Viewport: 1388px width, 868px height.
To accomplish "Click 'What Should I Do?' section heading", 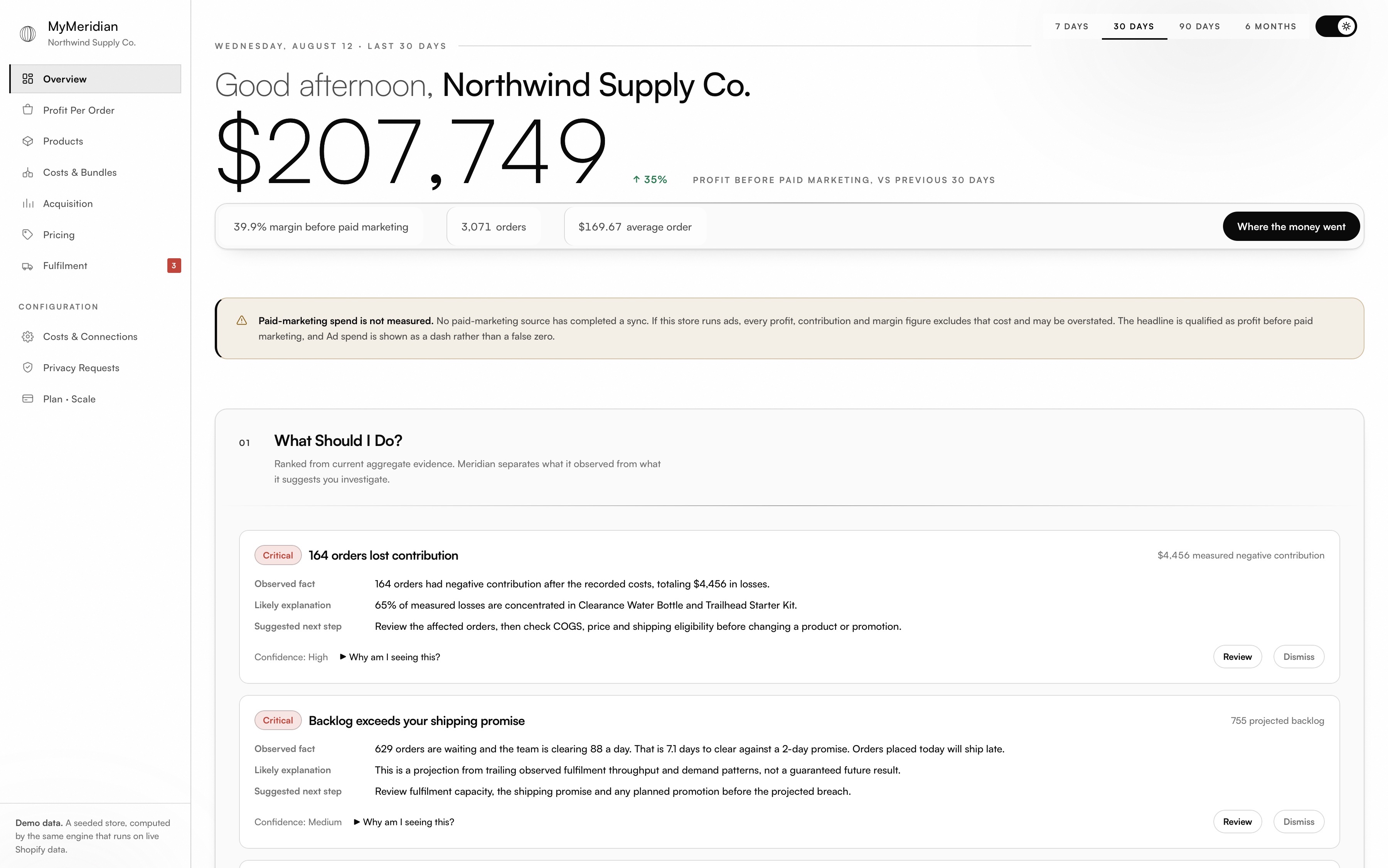I will (x=338, y=440).
